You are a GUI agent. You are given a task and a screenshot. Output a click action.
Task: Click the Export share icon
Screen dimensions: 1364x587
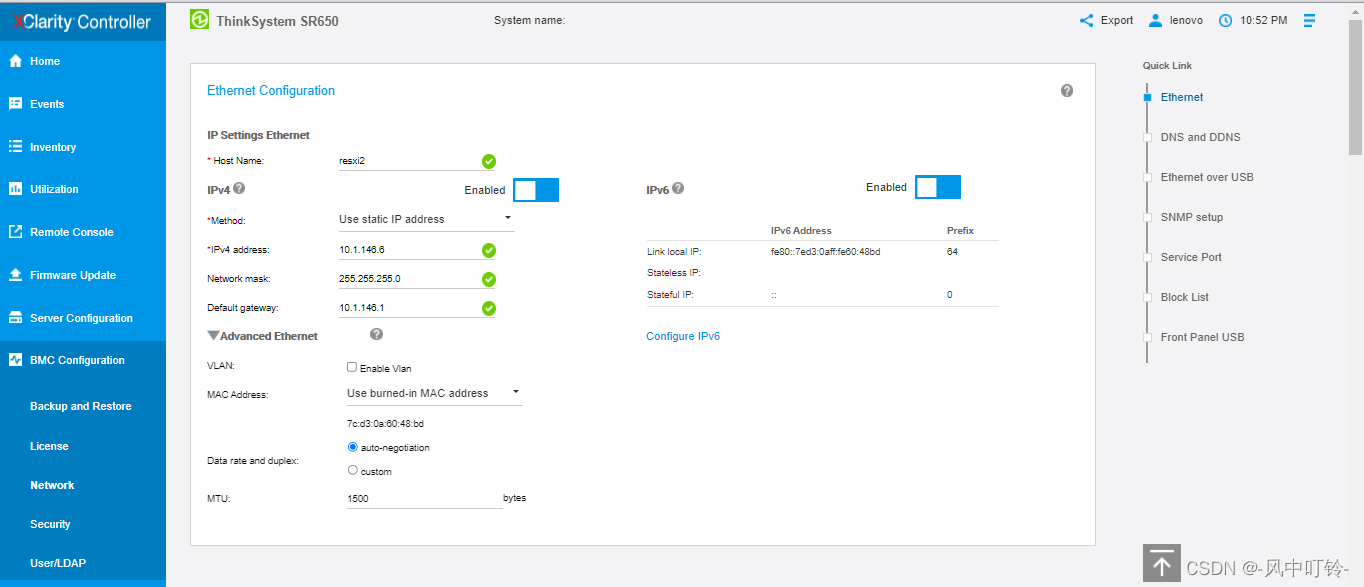pos(1086,20)
